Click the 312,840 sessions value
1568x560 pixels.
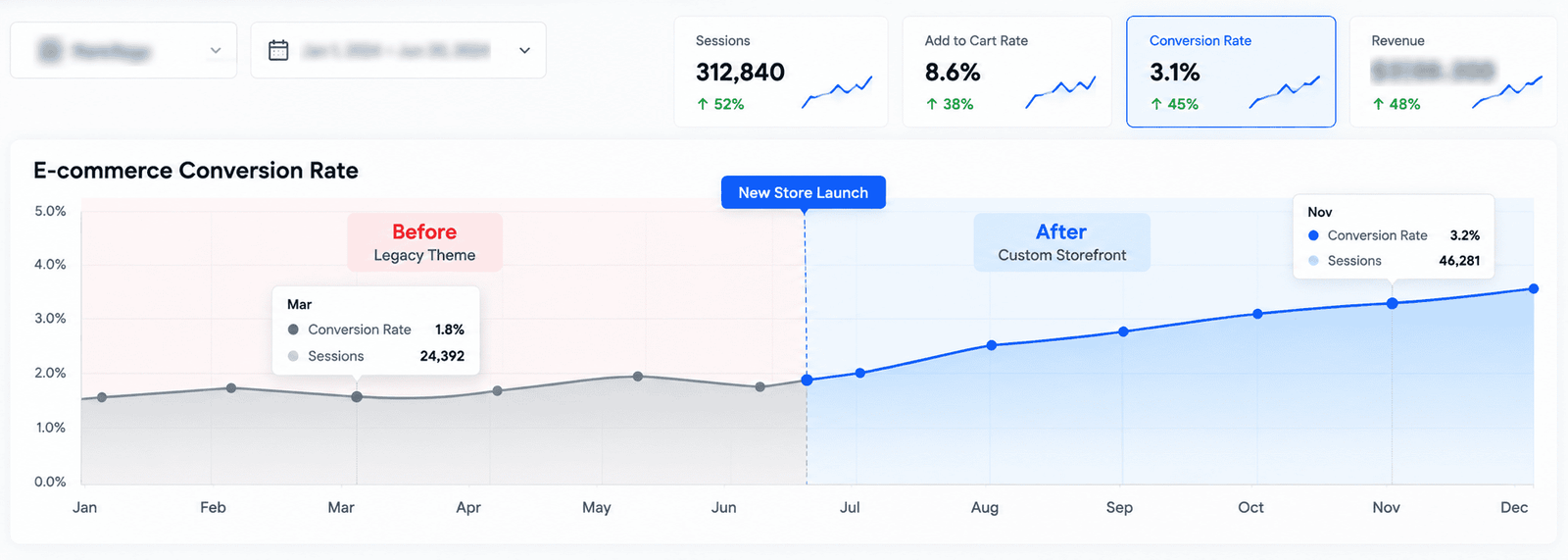click(x=740, y=73)
